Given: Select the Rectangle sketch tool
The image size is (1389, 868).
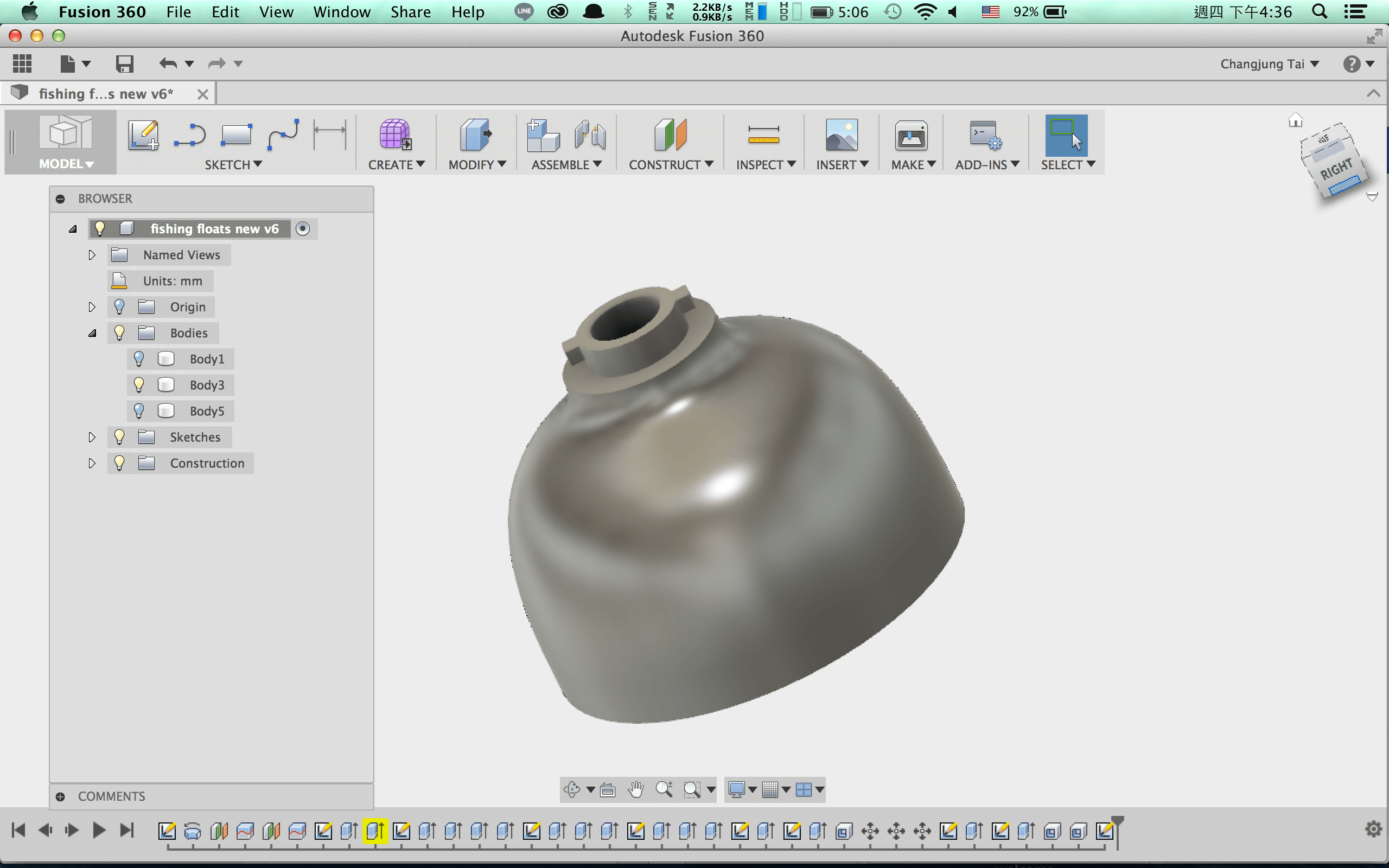Looking at the screenshot, I should click(x=236, y=135).
